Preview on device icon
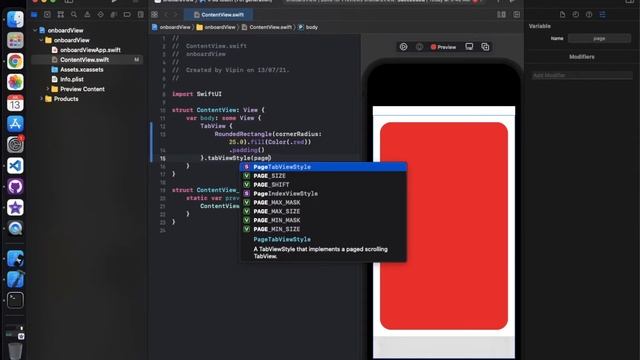 point(469,47)
